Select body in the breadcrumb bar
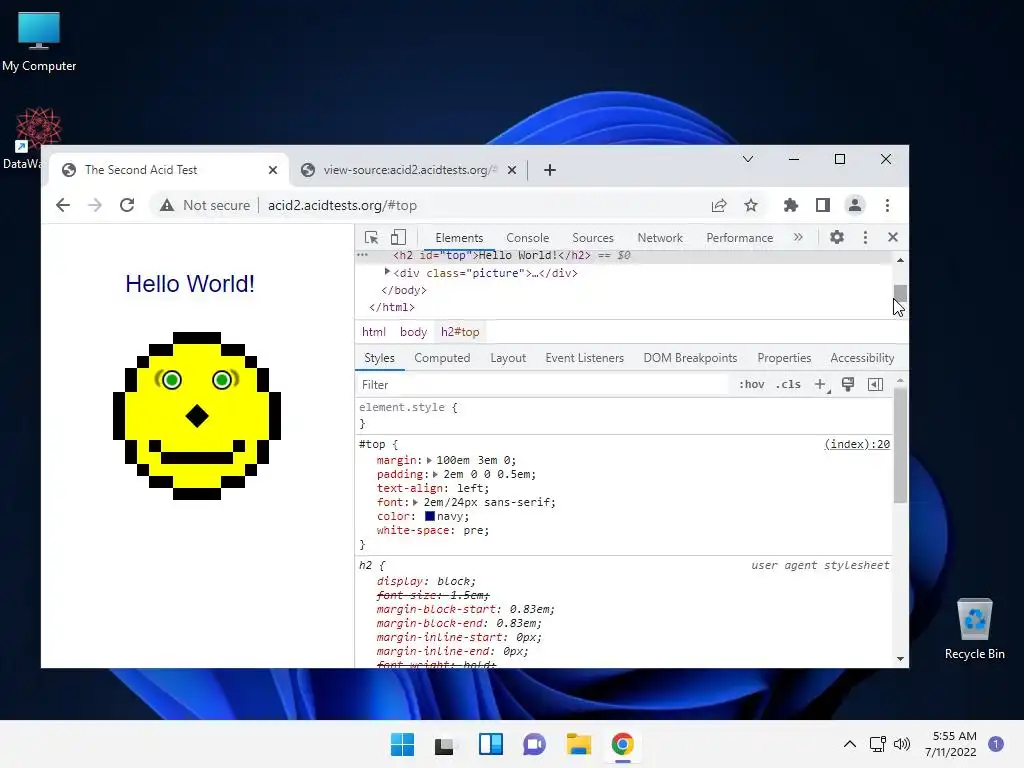This screenshot has width=1024, height=768. 413,332
